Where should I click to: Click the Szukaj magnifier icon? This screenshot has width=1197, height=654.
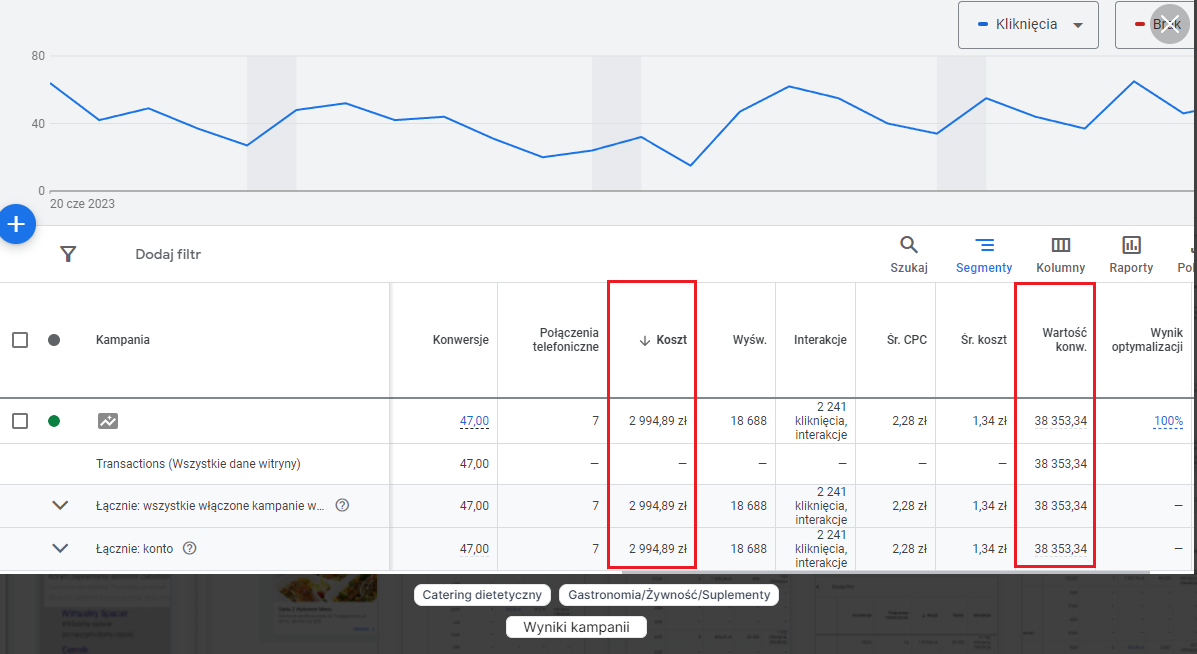(908, 245)
